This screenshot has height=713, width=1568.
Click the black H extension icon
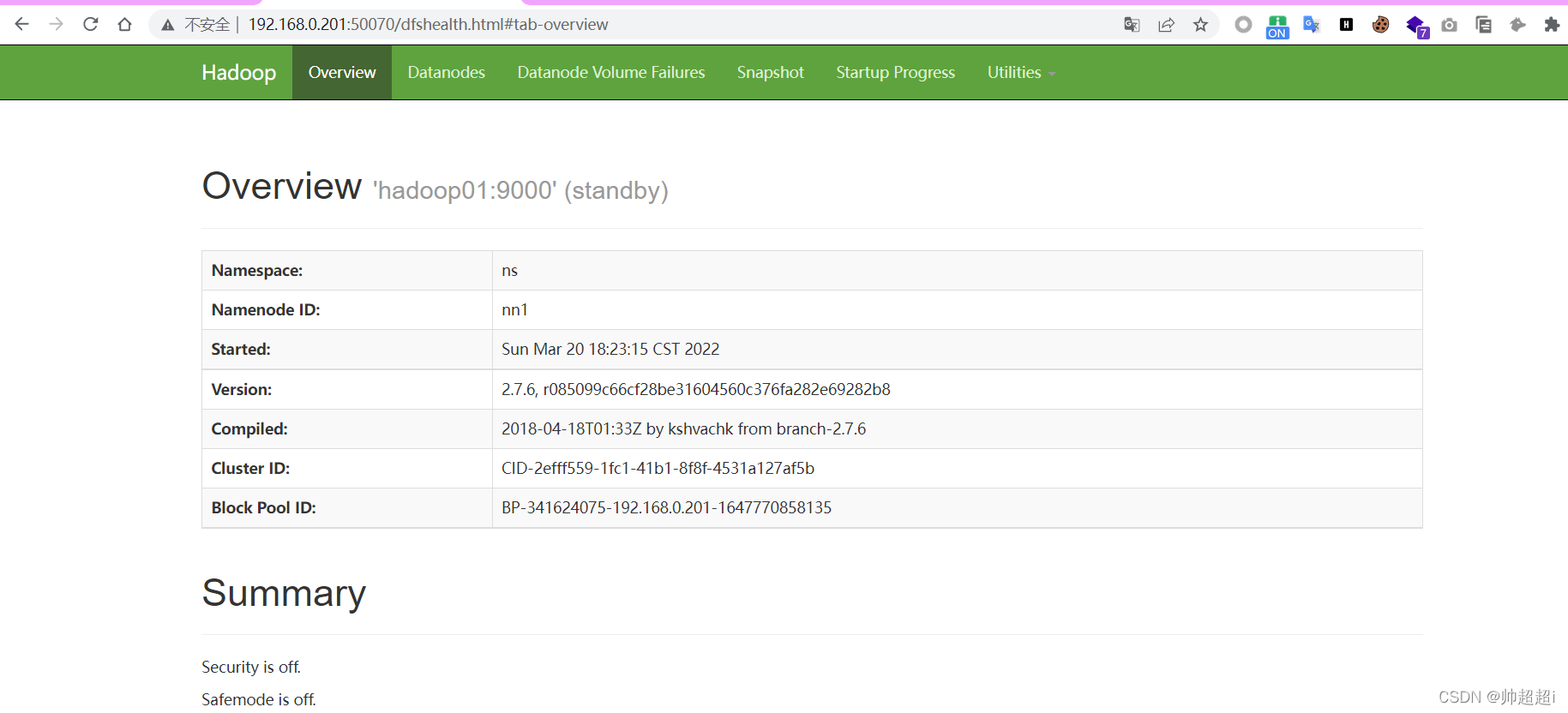1346,25
